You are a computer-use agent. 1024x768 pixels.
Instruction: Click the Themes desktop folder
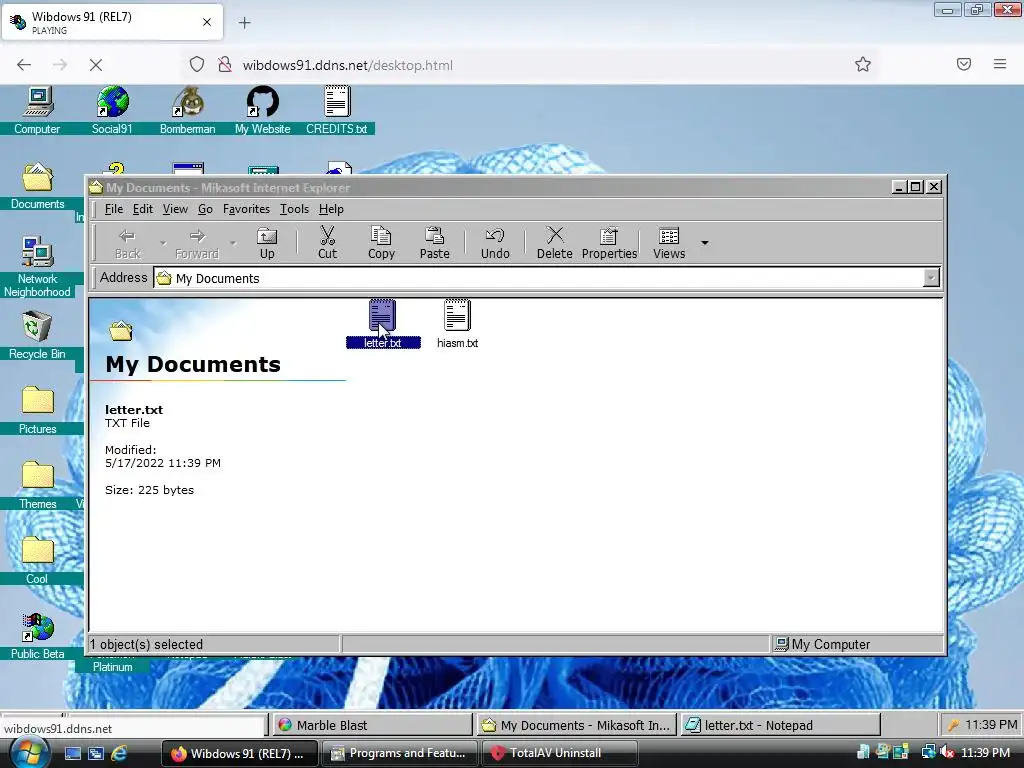click(x=37, y=485)
